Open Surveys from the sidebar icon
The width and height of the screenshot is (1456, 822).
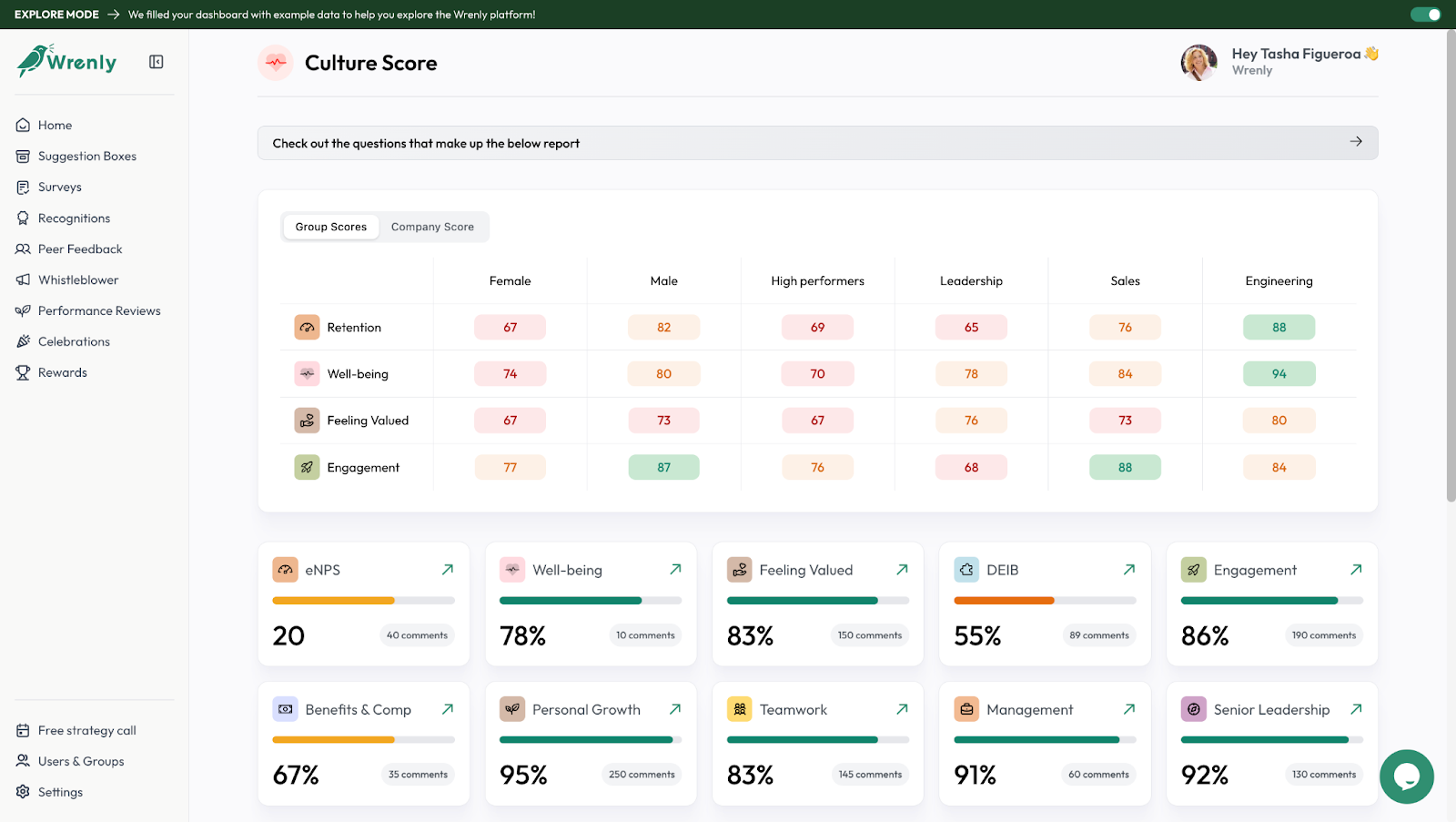(22, 187)
